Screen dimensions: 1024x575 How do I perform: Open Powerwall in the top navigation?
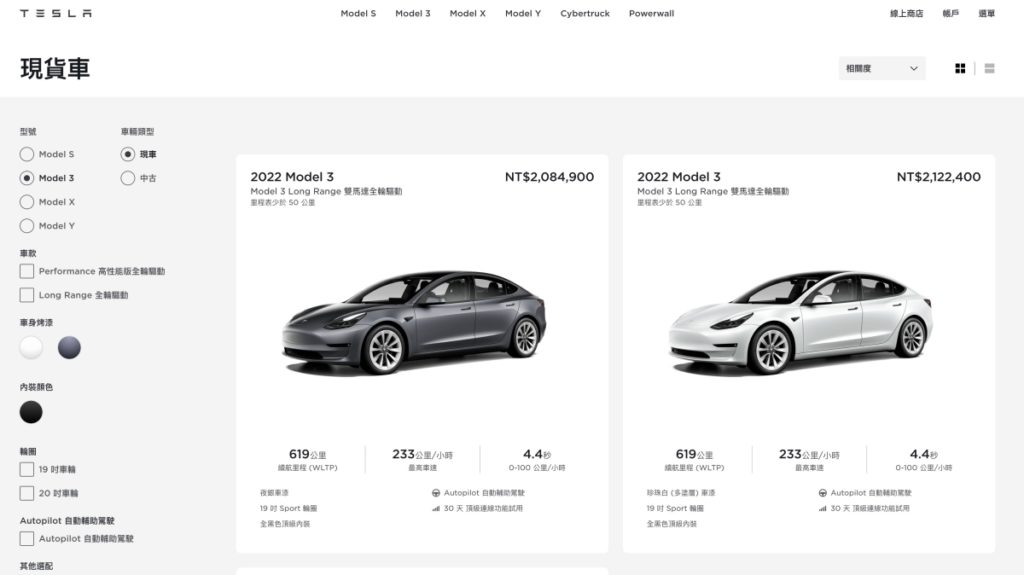pos(651,13)
